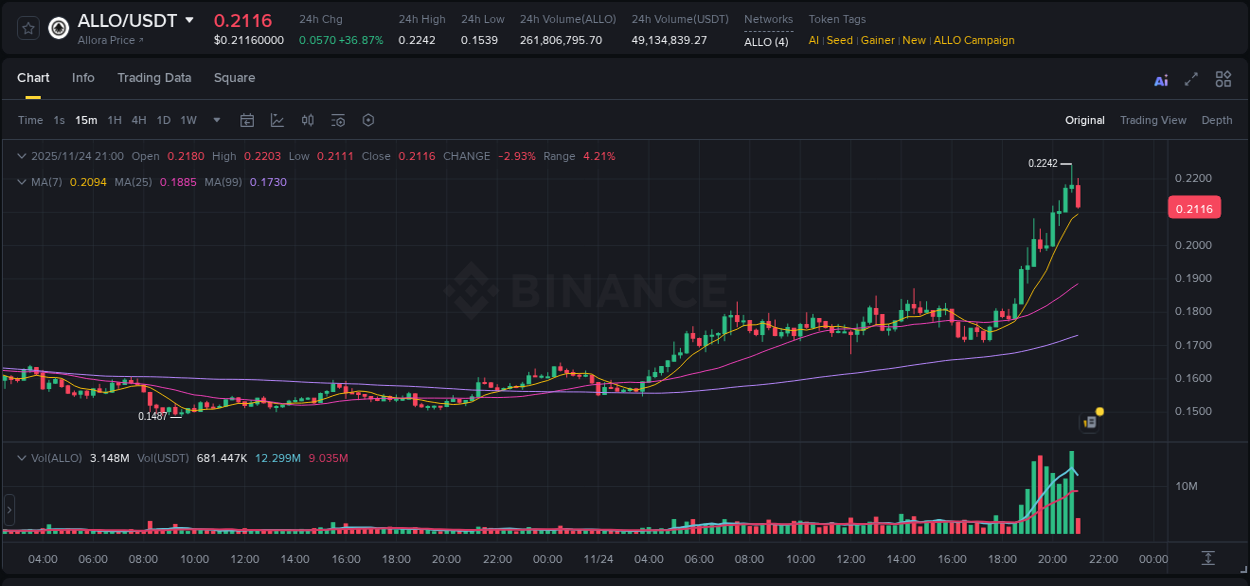
Task: Enter fullscreen using the diagonal arrows icon
Action: (1191, 78)
